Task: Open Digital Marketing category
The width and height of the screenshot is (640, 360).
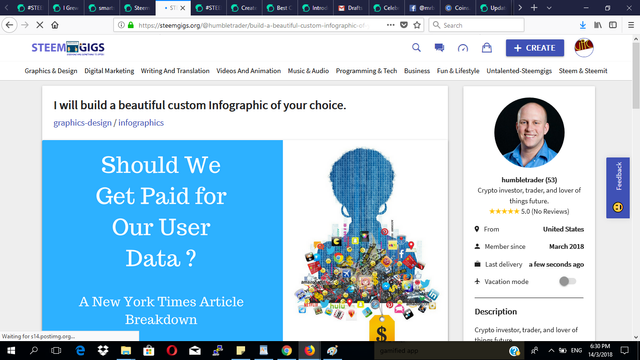Action: click(109, 71)
